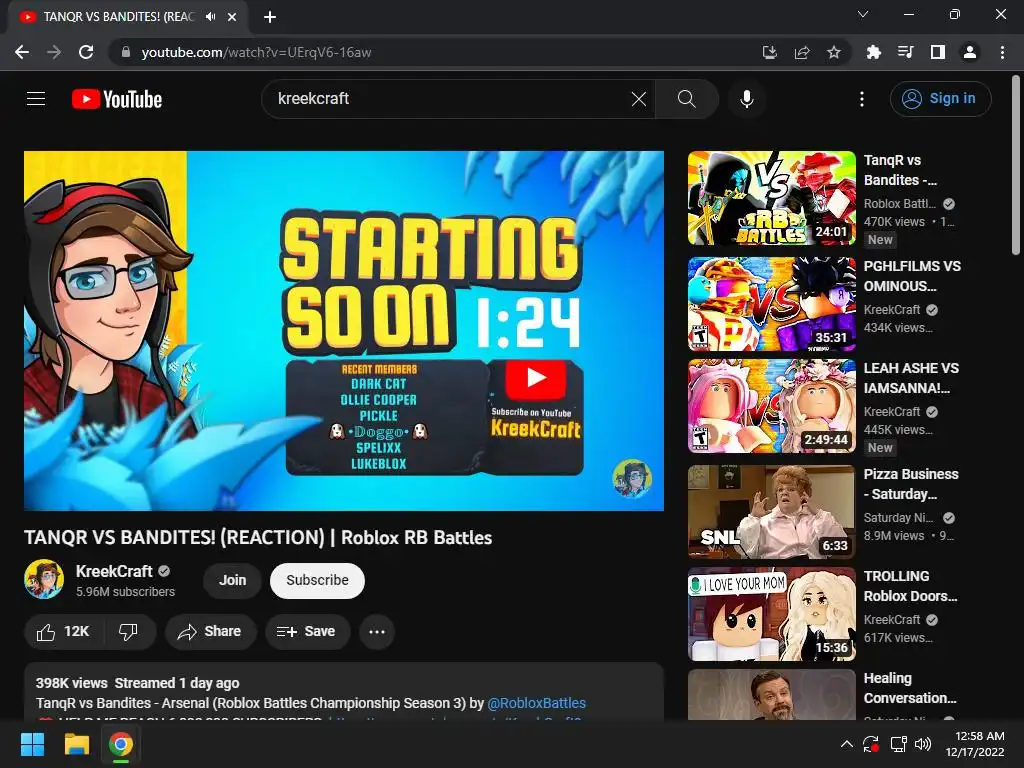The image size is (1024, 768).
Task: Open YouTube settings three-dot menu
Action: [x=862, y=99]
